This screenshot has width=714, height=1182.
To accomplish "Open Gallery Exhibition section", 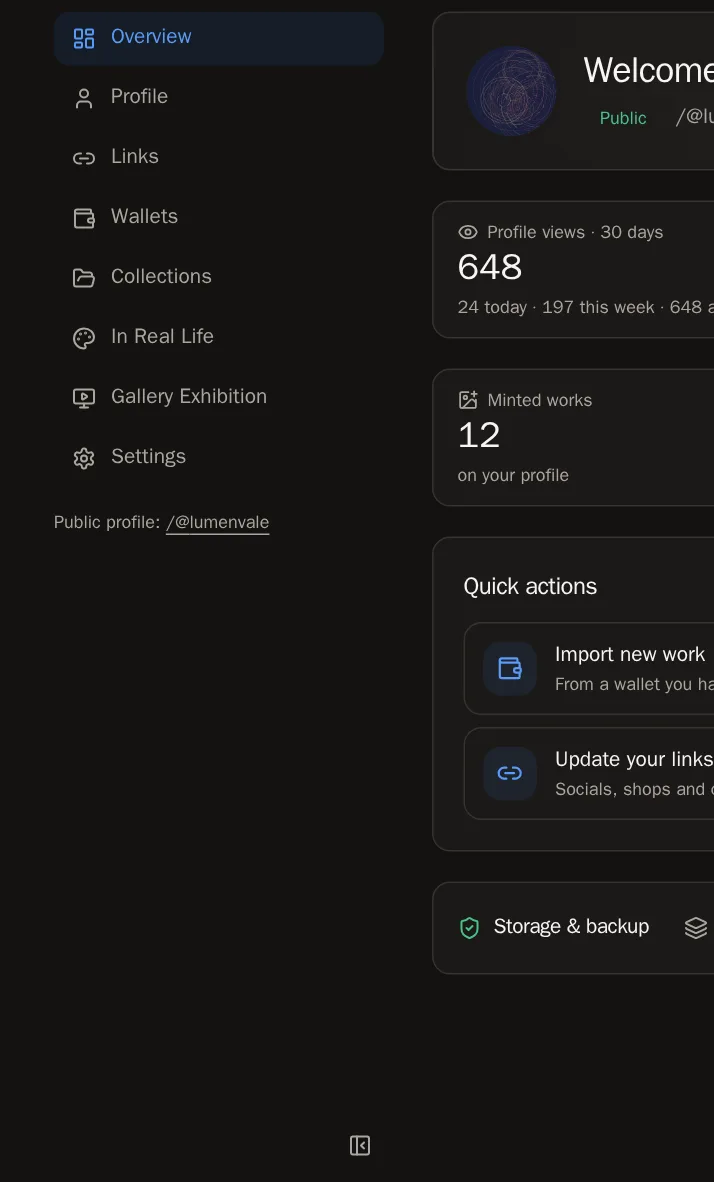I will point(219,397).
